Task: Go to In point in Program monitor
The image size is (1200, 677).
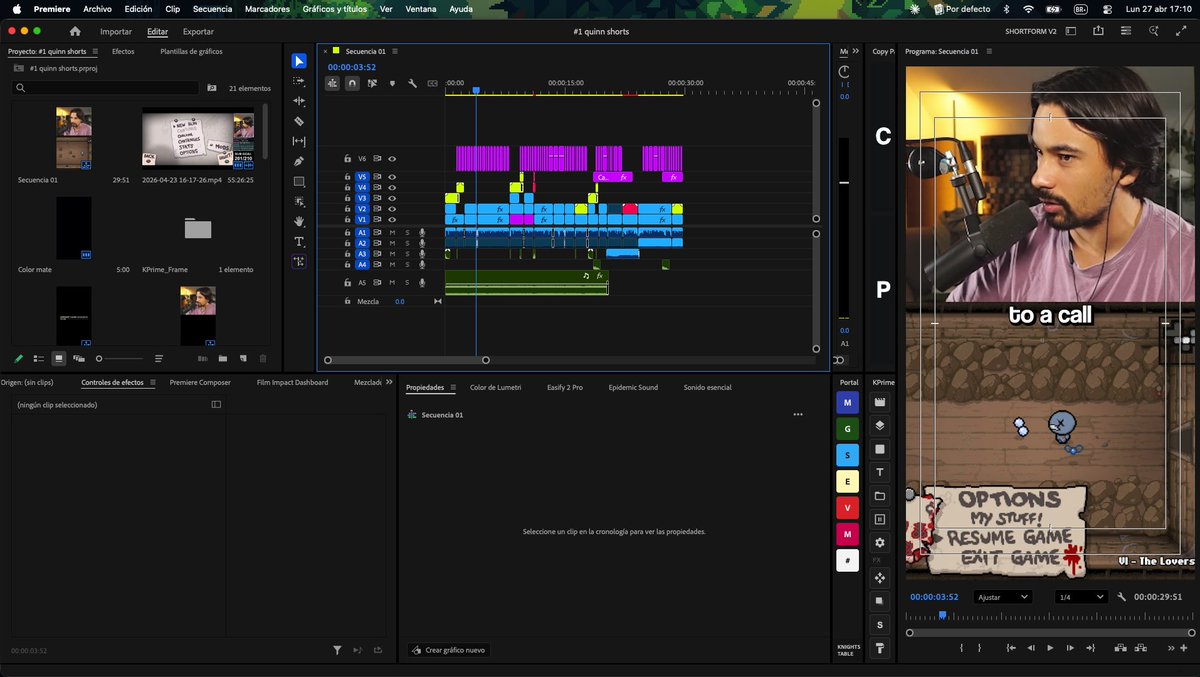Action: tap(1011, 648)
